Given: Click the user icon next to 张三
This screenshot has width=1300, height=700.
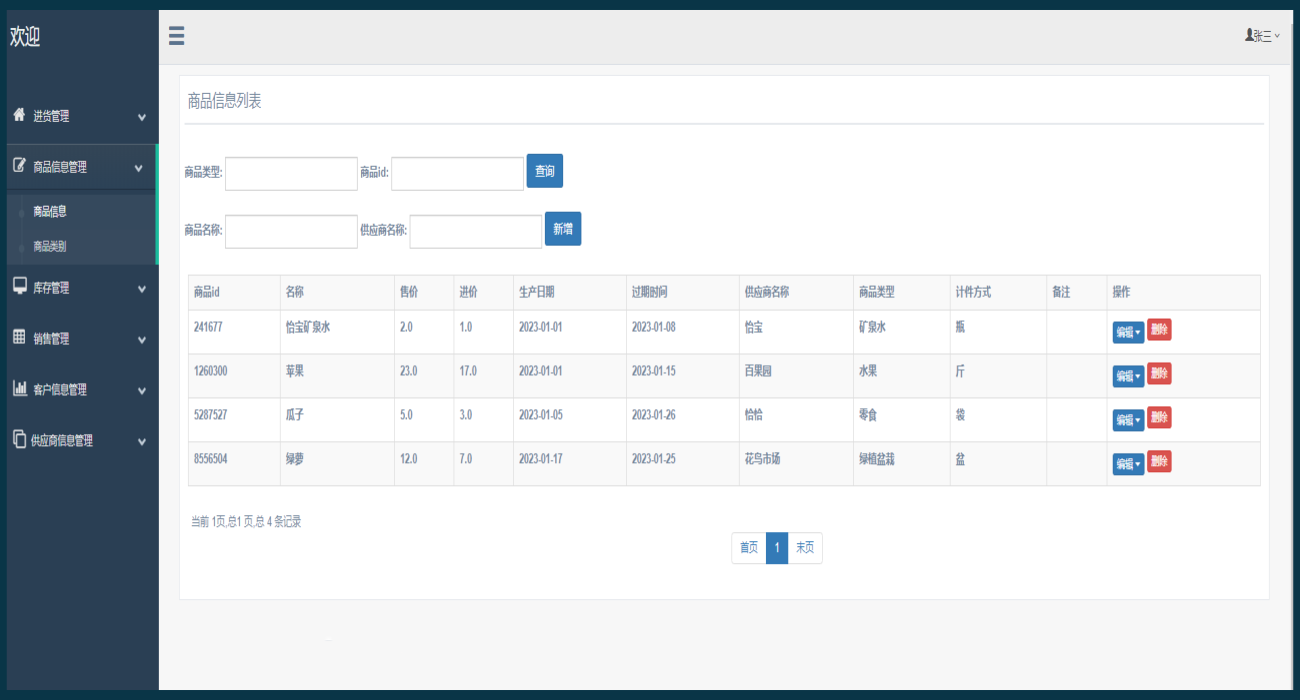Looking at the screenshot, I should [1249, 35].
